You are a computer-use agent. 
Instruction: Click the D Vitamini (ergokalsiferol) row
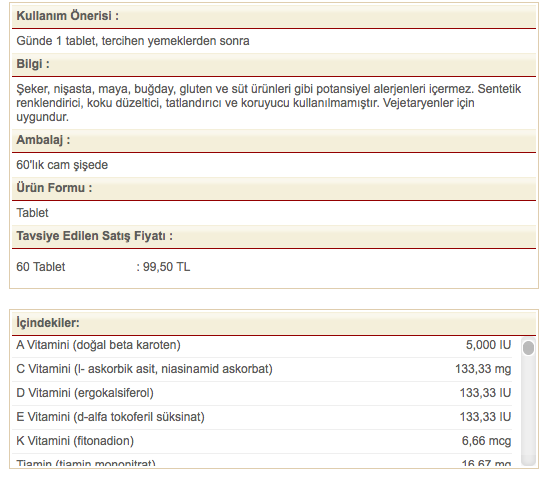pos(262,393)
